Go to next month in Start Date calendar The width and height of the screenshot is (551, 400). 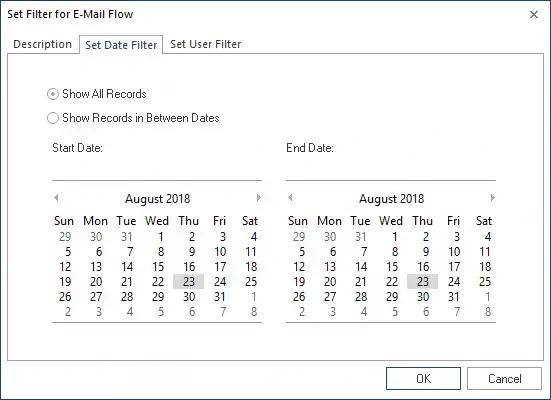tap(259, 198)
